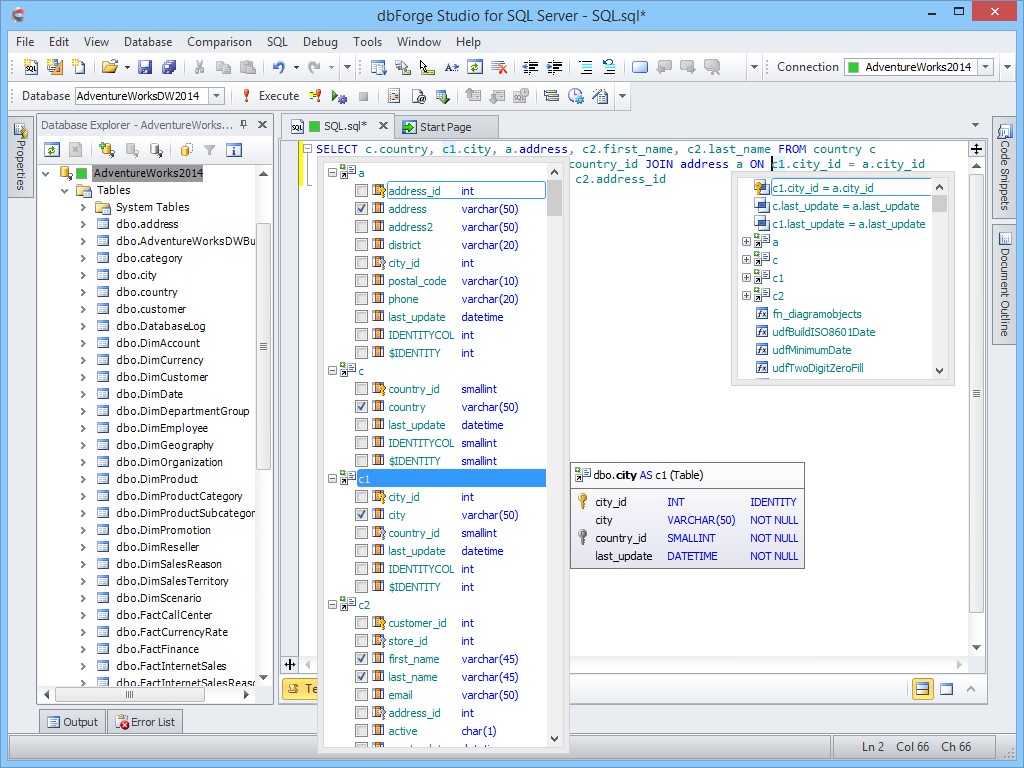This screenshot has width=1024, height=768.
Task: Uncheck the first_name column checkbox
Action: pyautogui.click(x=361, y=659)
